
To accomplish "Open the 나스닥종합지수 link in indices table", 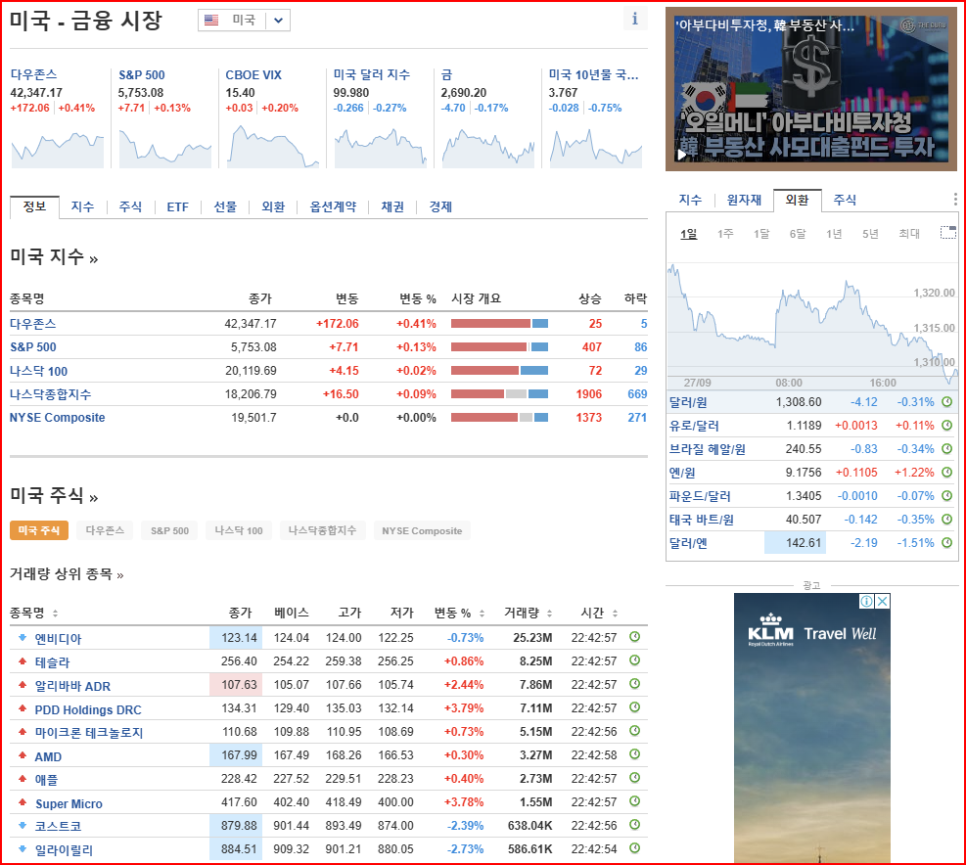I will click(50, 394).
